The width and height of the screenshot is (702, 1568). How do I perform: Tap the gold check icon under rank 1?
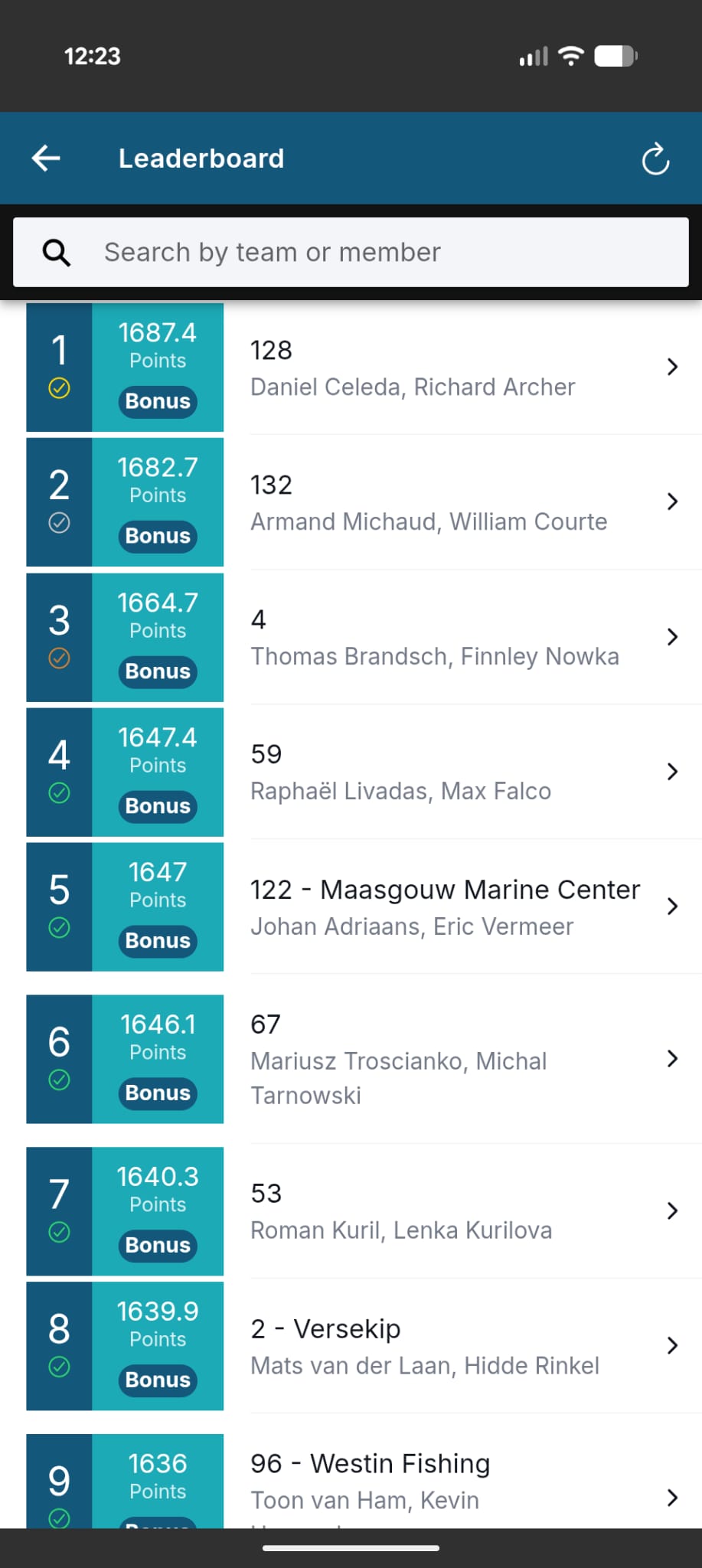pos(59,388)
